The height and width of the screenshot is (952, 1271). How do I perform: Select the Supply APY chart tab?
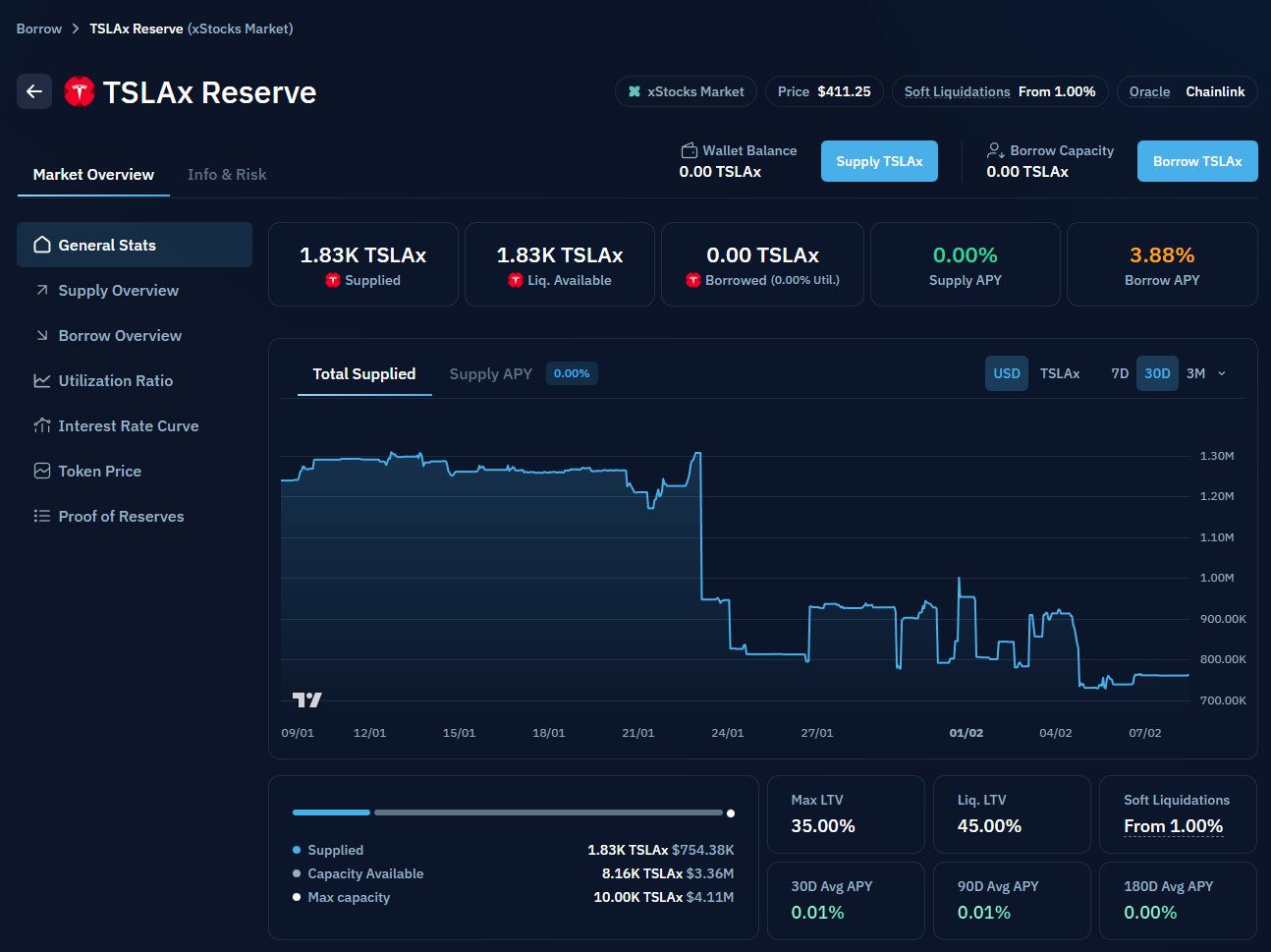tap(490, 373)
